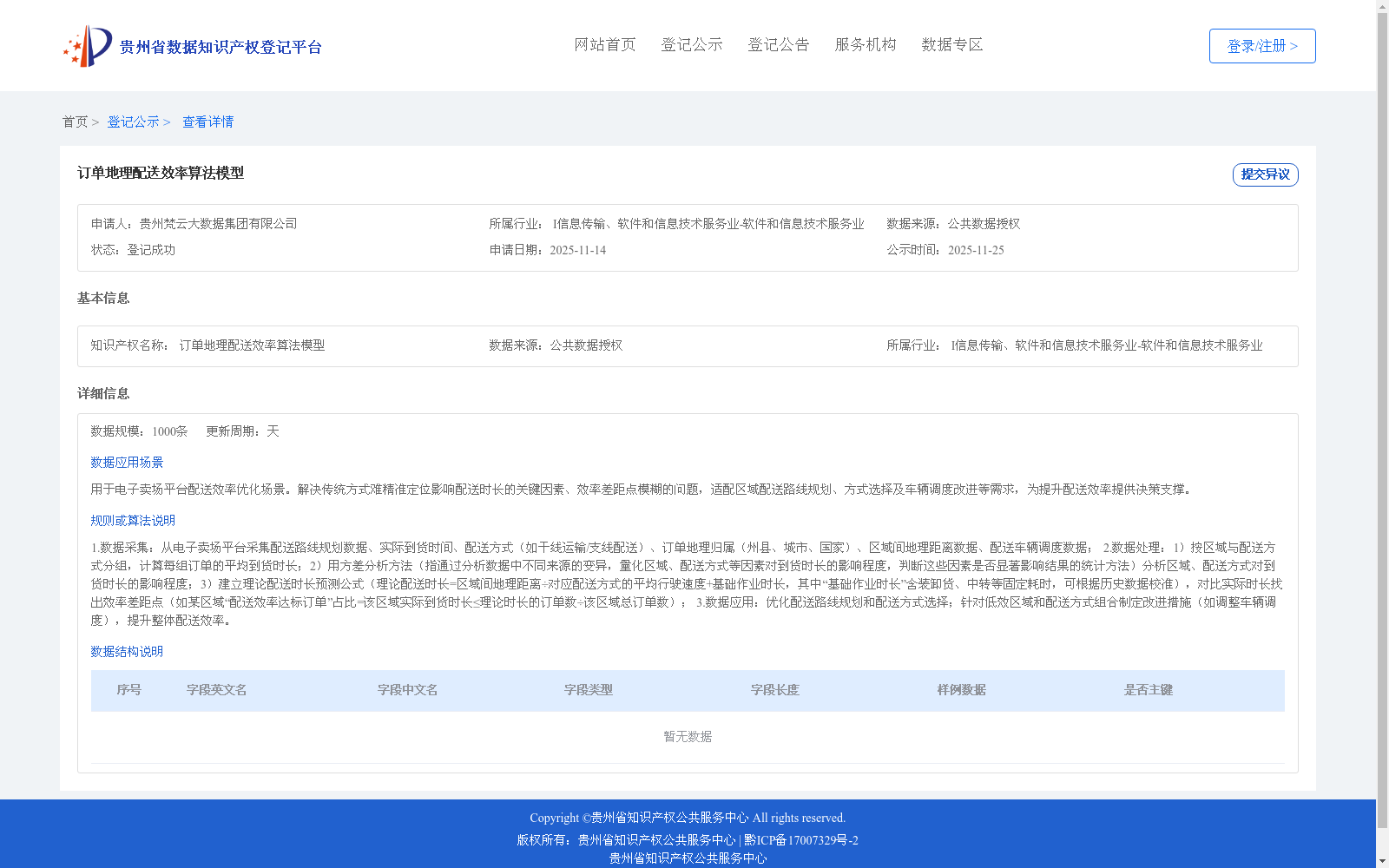The width and height of the screenshot is (1389, 868).
Task: Click the scrollbar up arrow
Action: (1382, 6)
